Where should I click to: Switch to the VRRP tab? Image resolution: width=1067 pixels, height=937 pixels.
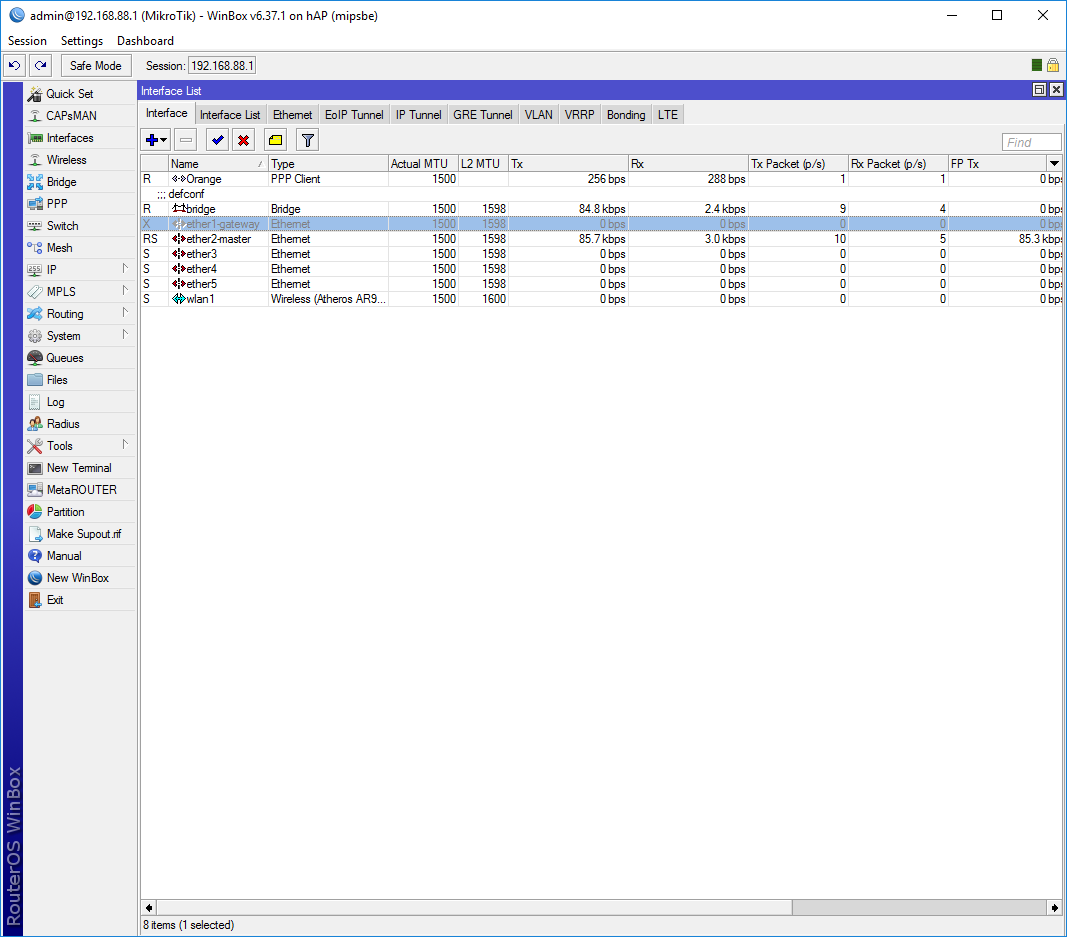coord(579,115)
